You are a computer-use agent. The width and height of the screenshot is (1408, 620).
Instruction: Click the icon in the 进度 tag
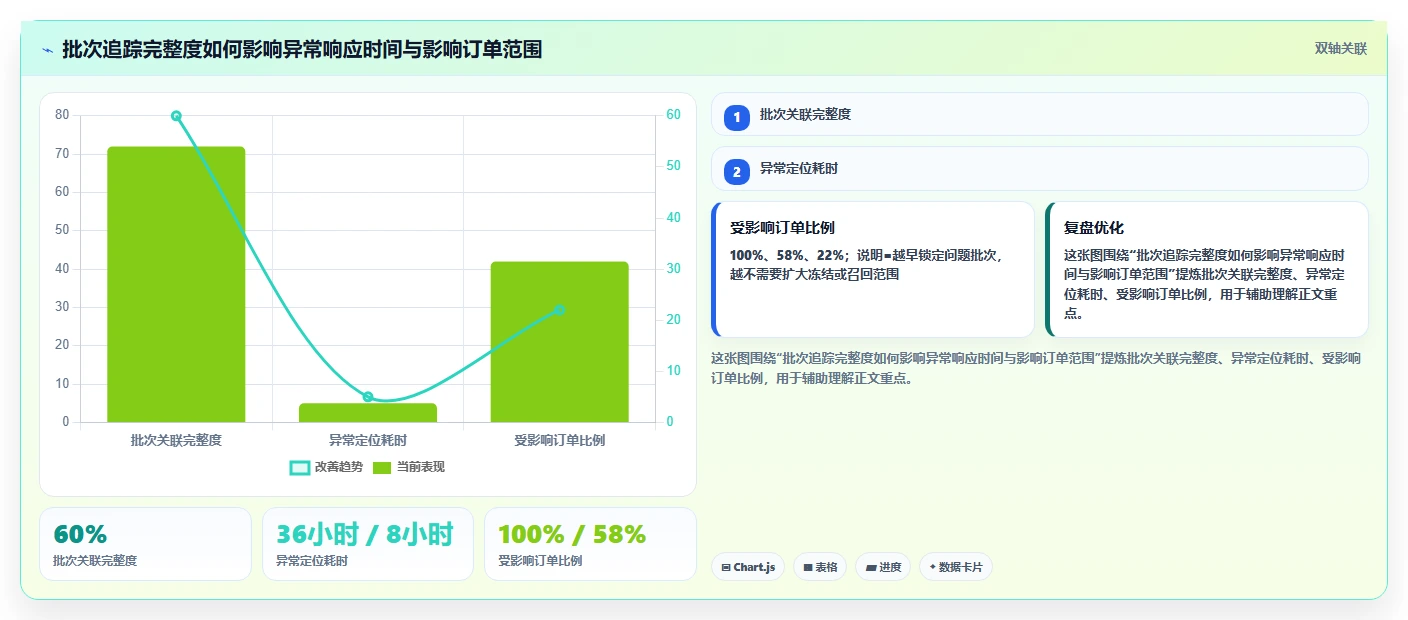[x=871, y=568]
